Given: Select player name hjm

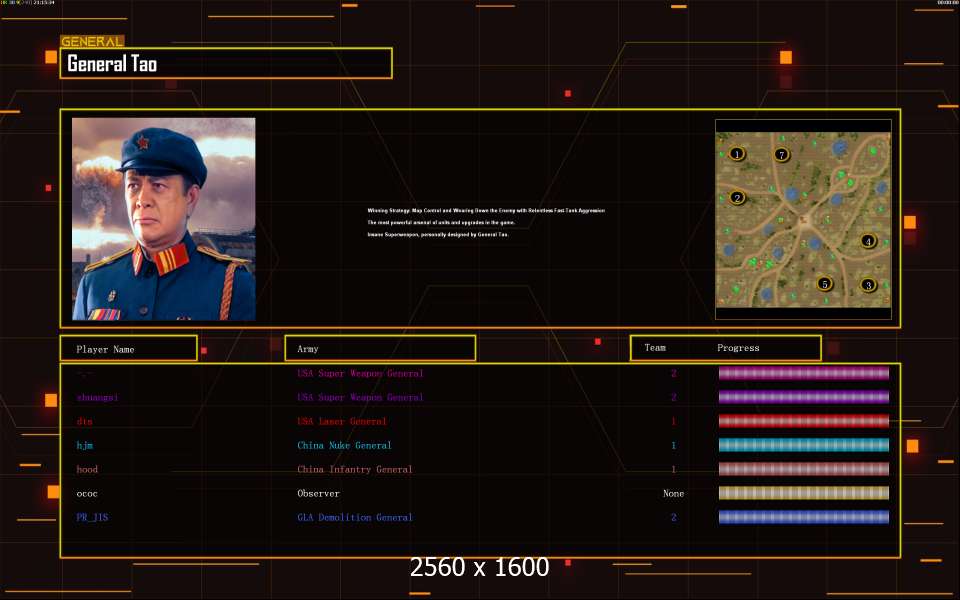Looking at the screenshot, I should click(x=84, y=445).
